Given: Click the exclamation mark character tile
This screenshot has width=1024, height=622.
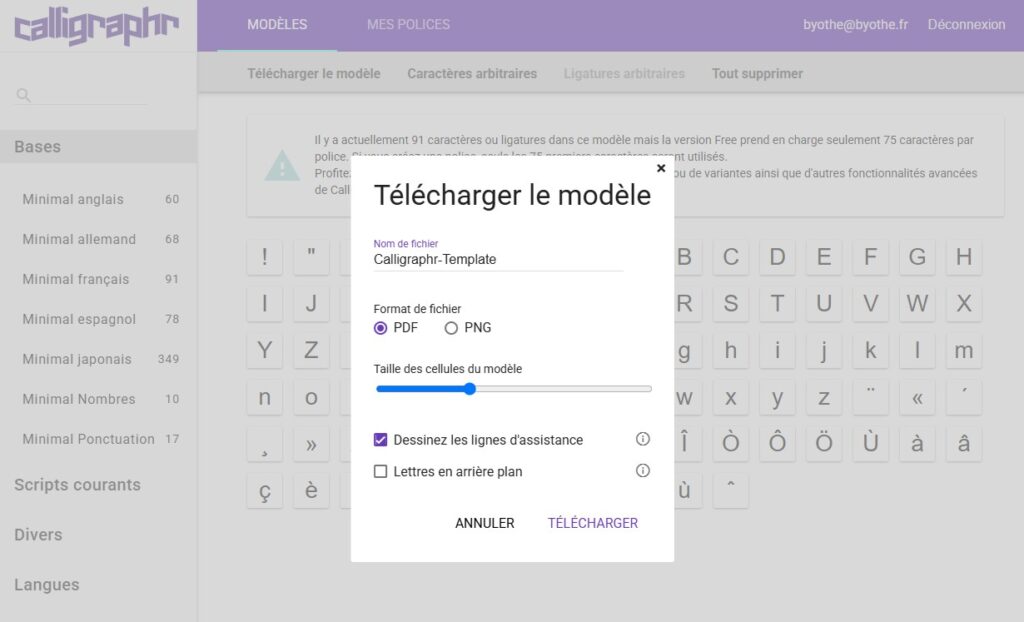Looking at the screenshot, I should (x=264, y=257).
